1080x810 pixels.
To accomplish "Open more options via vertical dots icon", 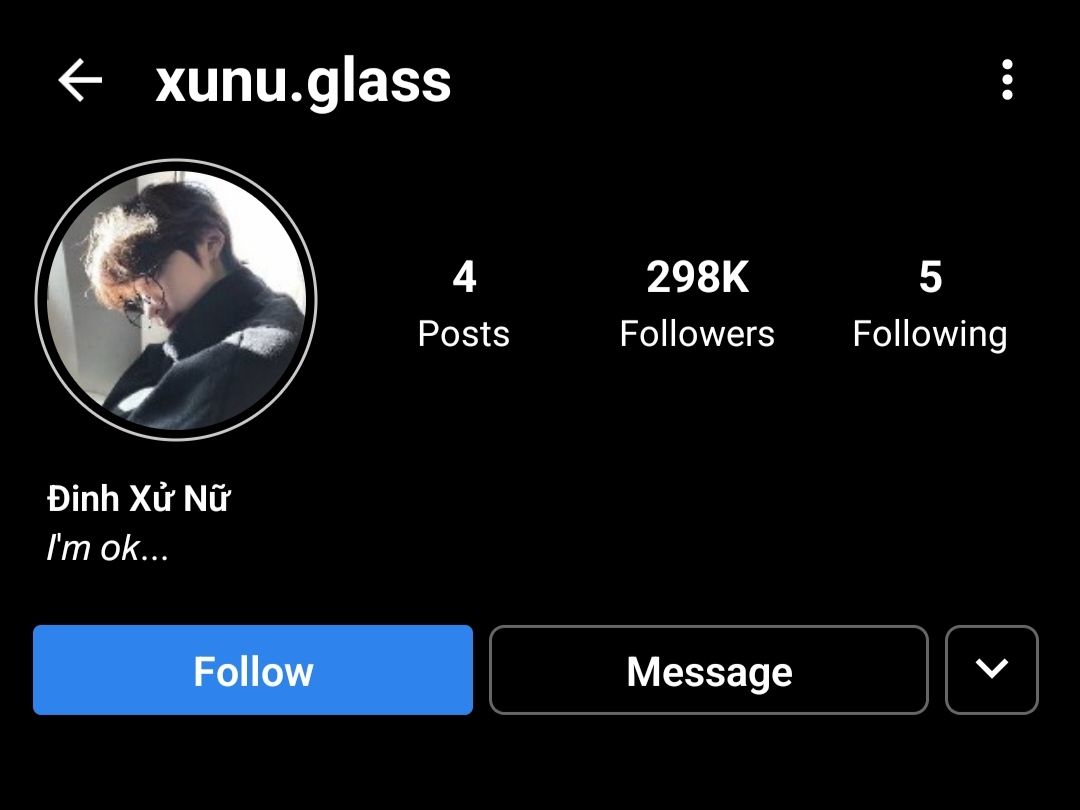I will [1007, 80].
